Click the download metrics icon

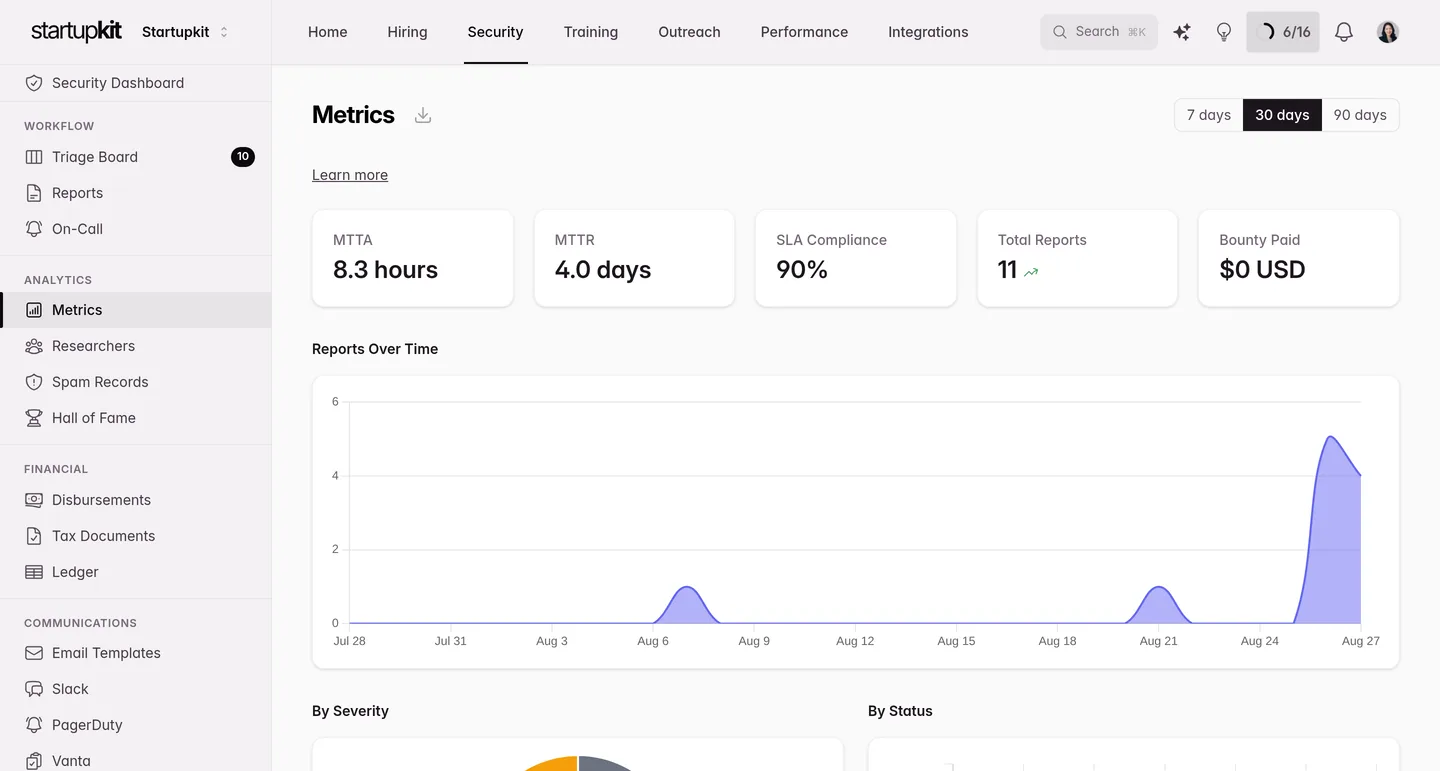pyautogui.click(x=423, y=115)
